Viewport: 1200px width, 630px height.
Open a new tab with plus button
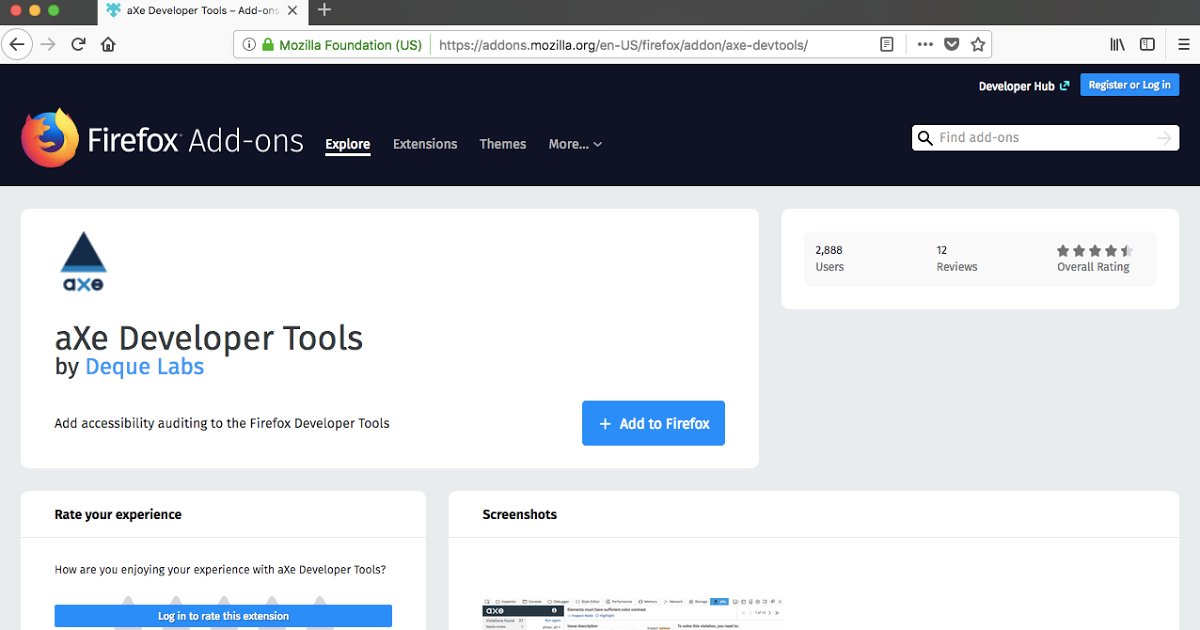324,10
